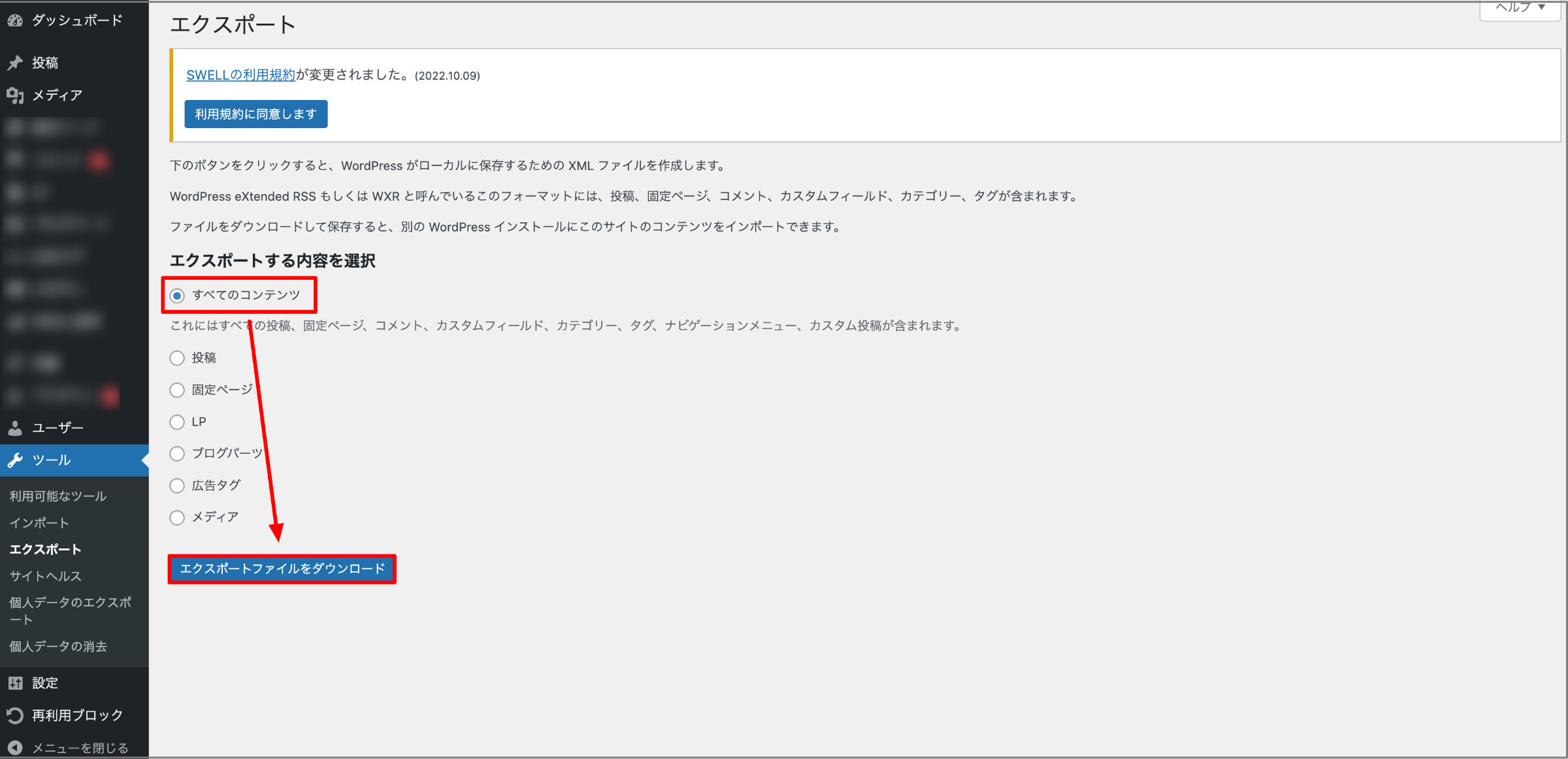
Task: Expand the ヘルプ dropdown tab
Action: pos(1520,8)
